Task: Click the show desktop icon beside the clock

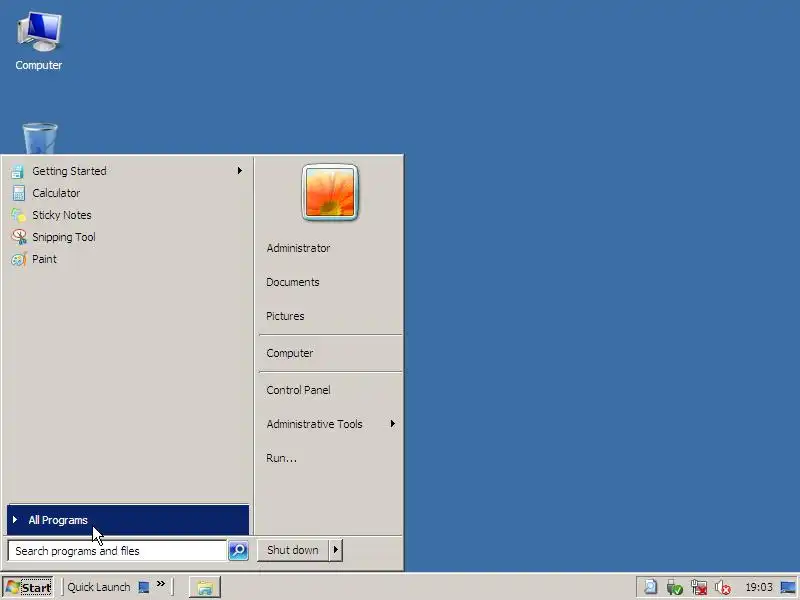Action: pos(788,587)
